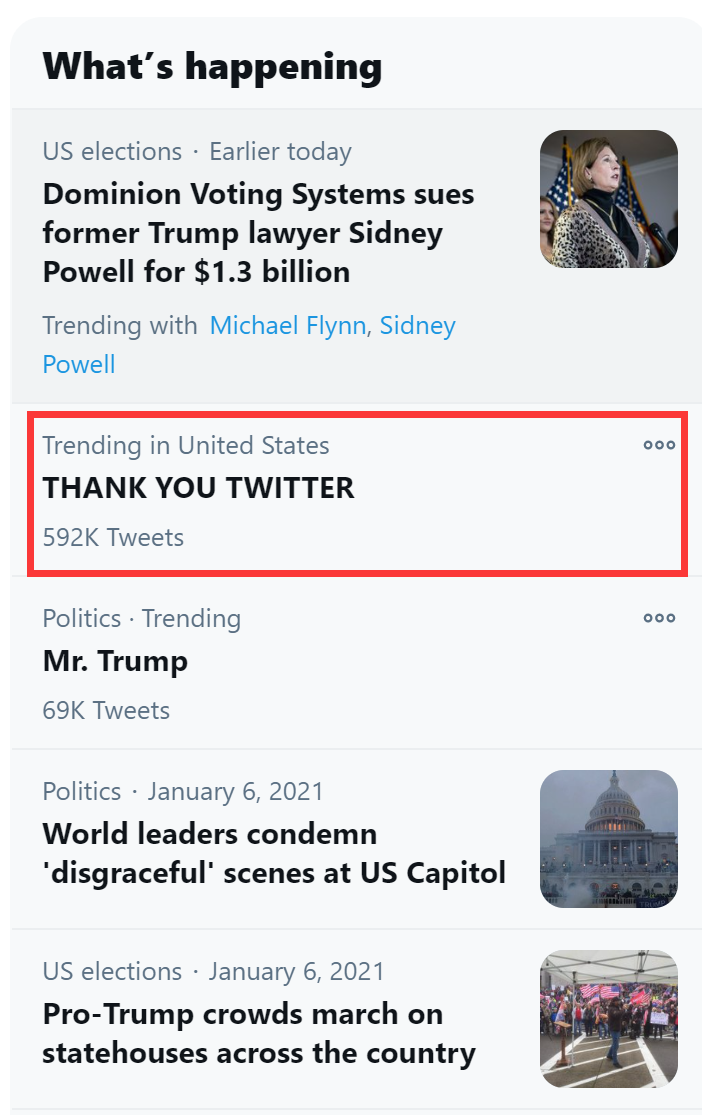The width and height of the screenshot is (702, 1115).
Task: Click the Trending in United States label
Action: 185,445
